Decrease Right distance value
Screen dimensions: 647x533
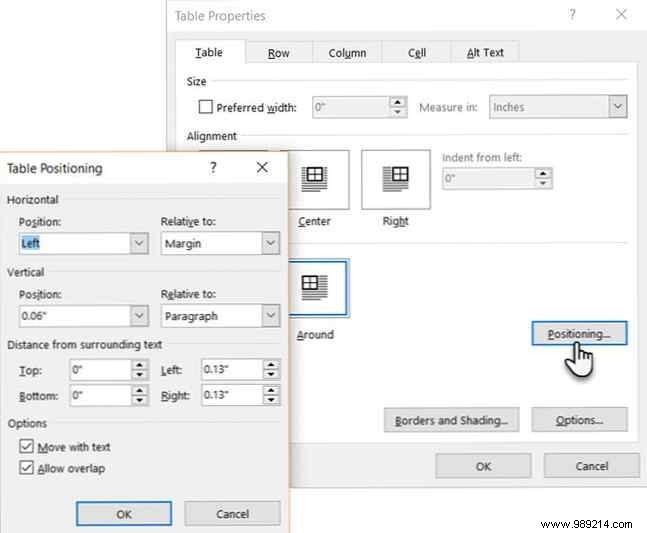tap(271, 400)
